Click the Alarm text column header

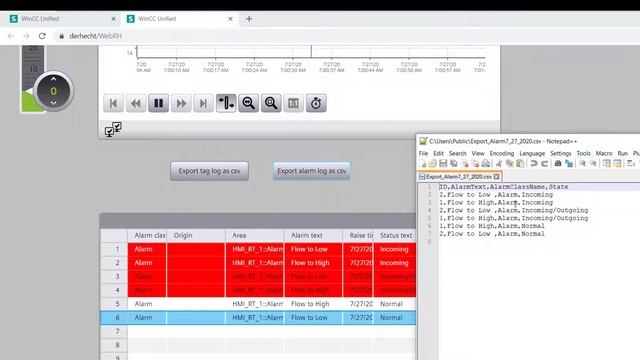[x=313, y=236]
